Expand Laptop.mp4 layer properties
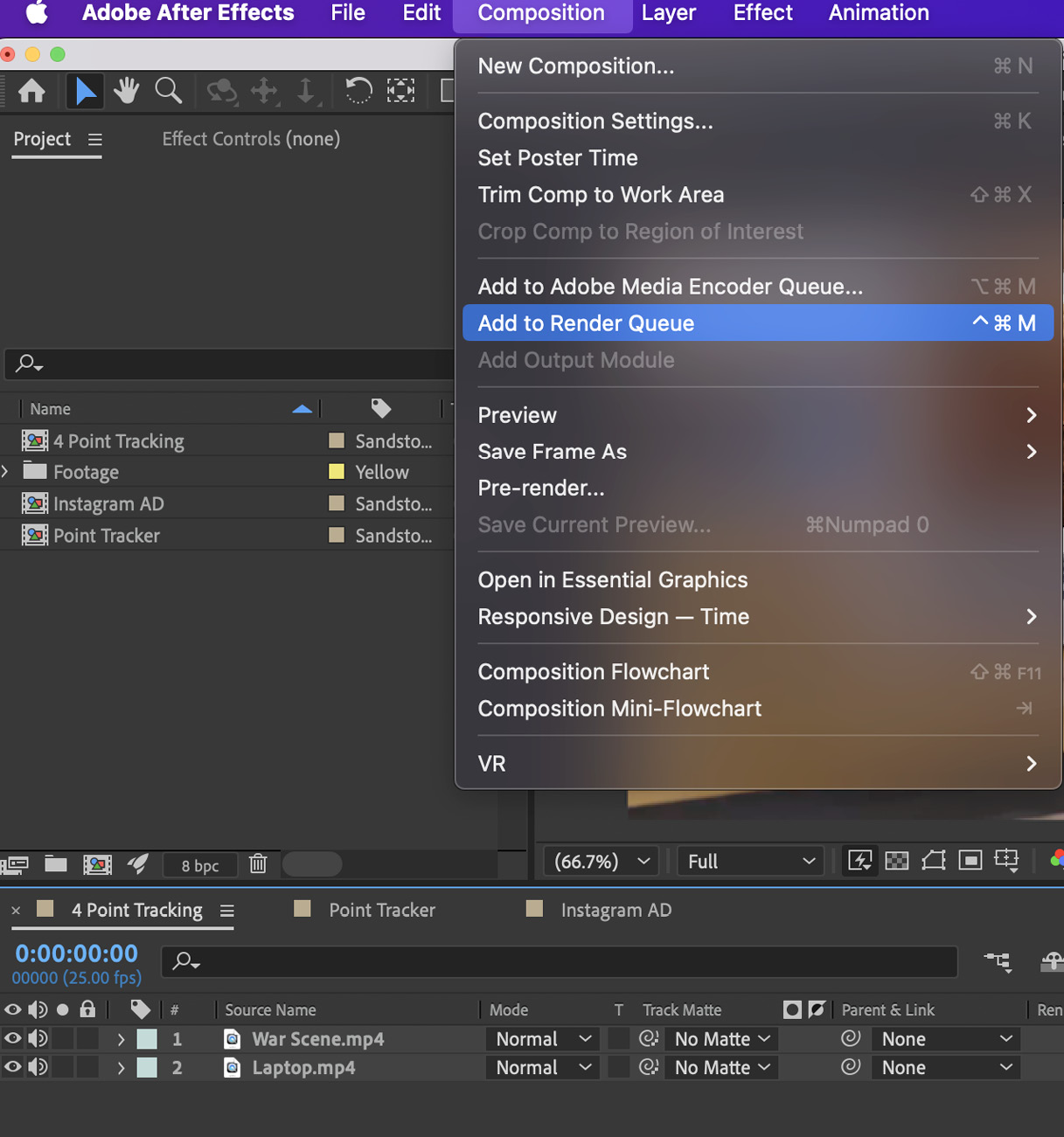The width and height of the screenshot is (1064, 1137). (121, 1068)
